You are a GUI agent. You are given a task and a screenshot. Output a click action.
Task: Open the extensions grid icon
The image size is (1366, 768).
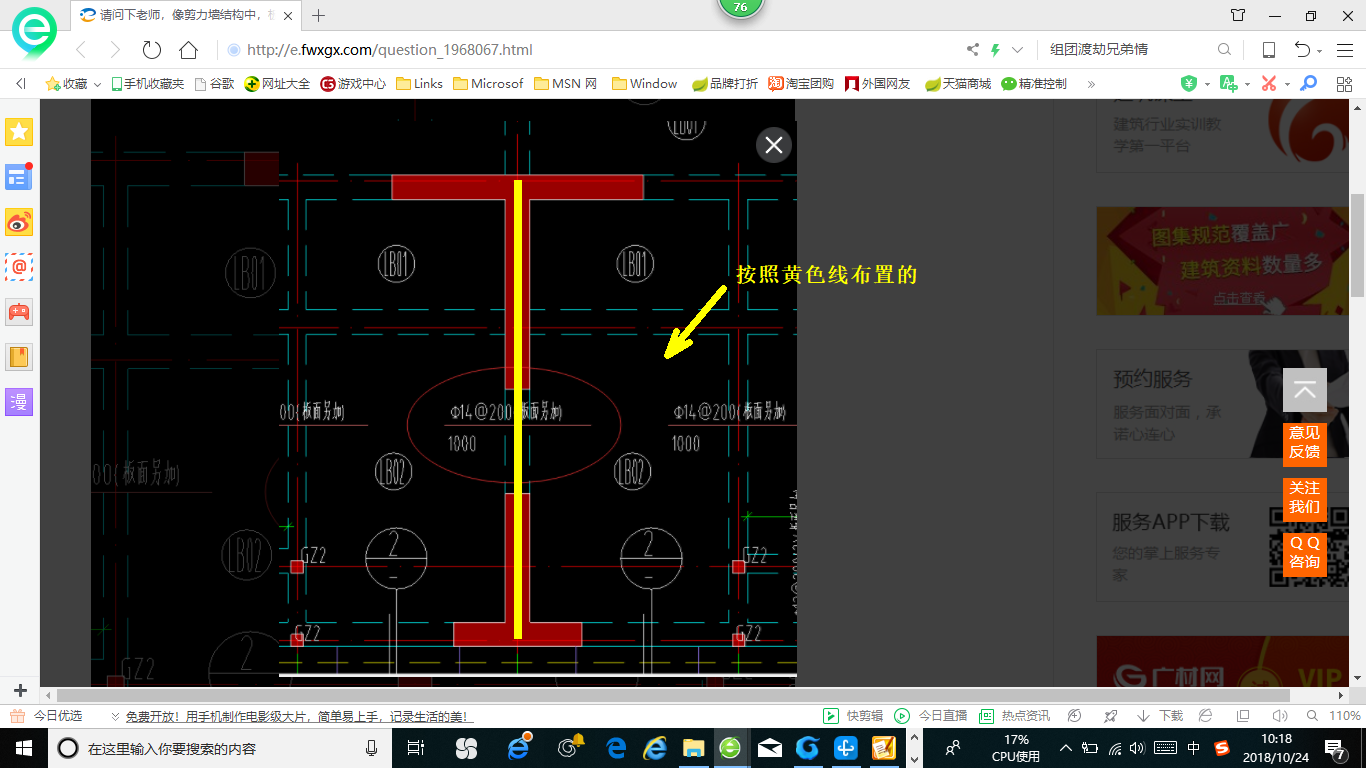click(1344, 84)
